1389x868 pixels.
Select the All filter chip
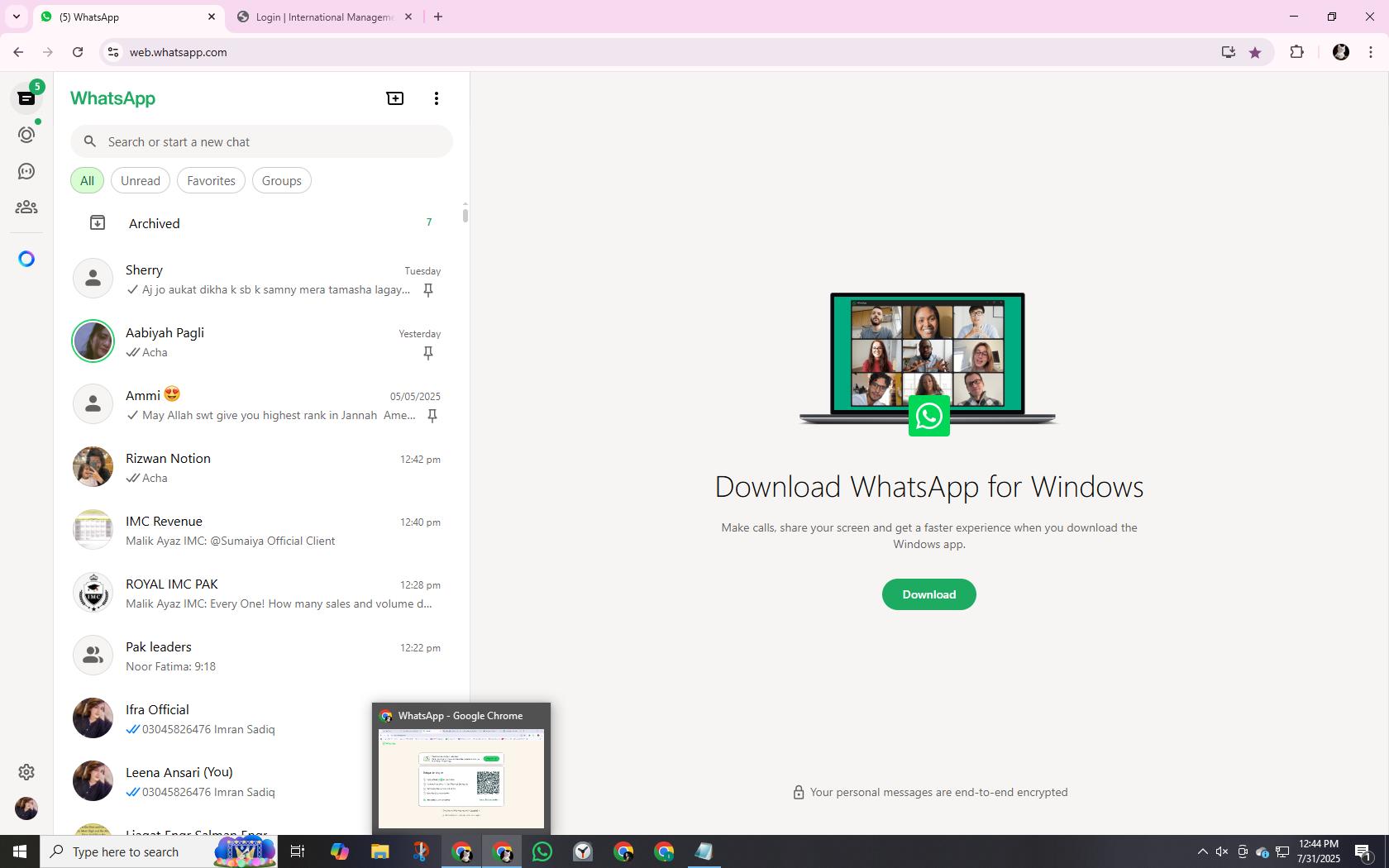[x=87, y=181]
